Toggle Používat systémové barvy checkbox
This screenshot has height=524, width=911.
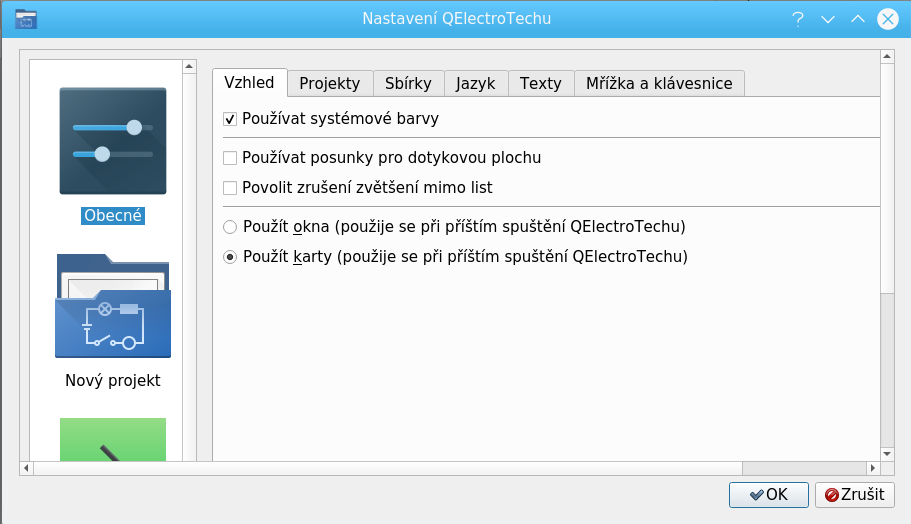[230, 118]
